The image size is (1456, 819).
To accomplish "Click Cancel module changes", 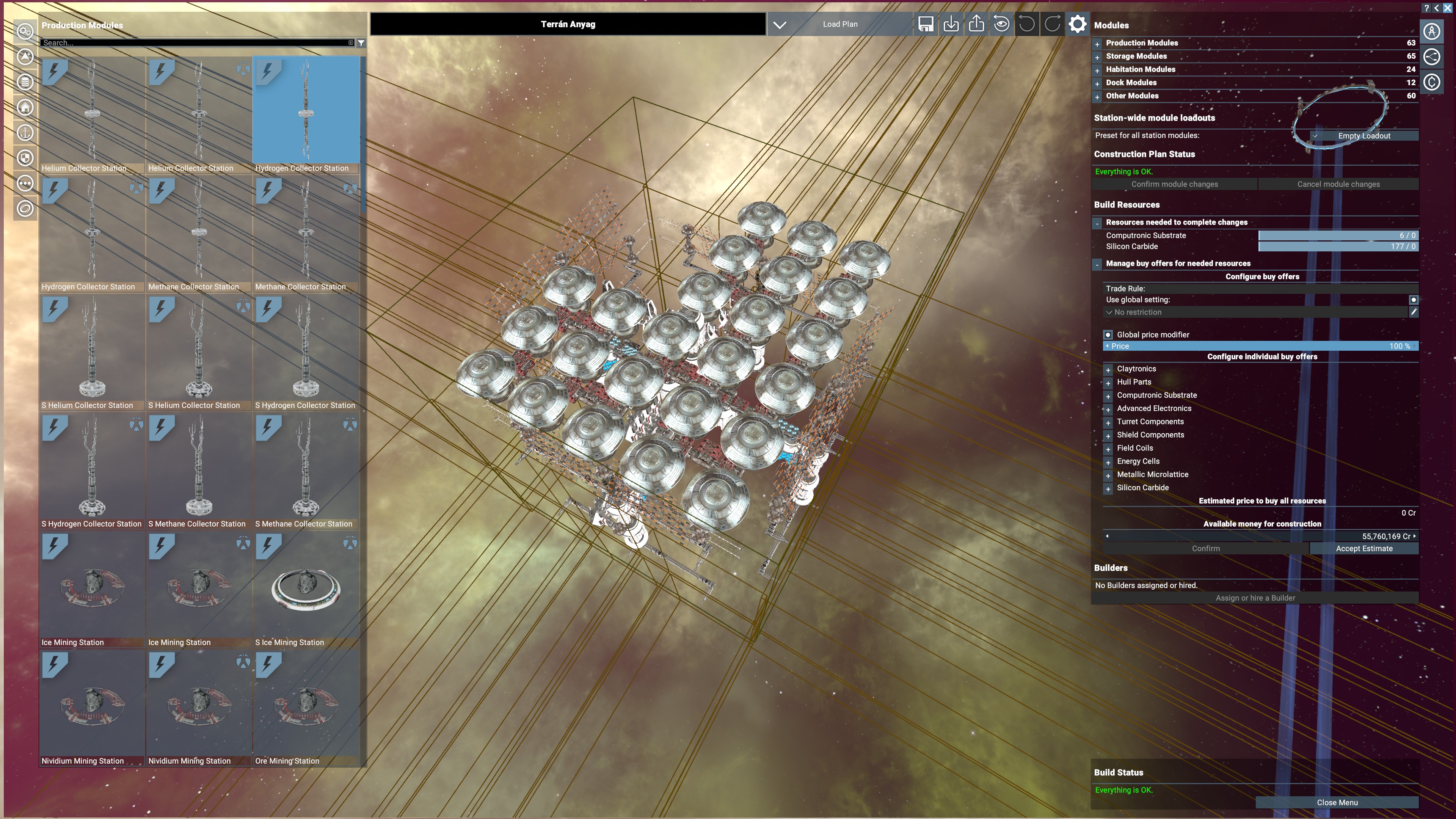I will (1338, 184).
